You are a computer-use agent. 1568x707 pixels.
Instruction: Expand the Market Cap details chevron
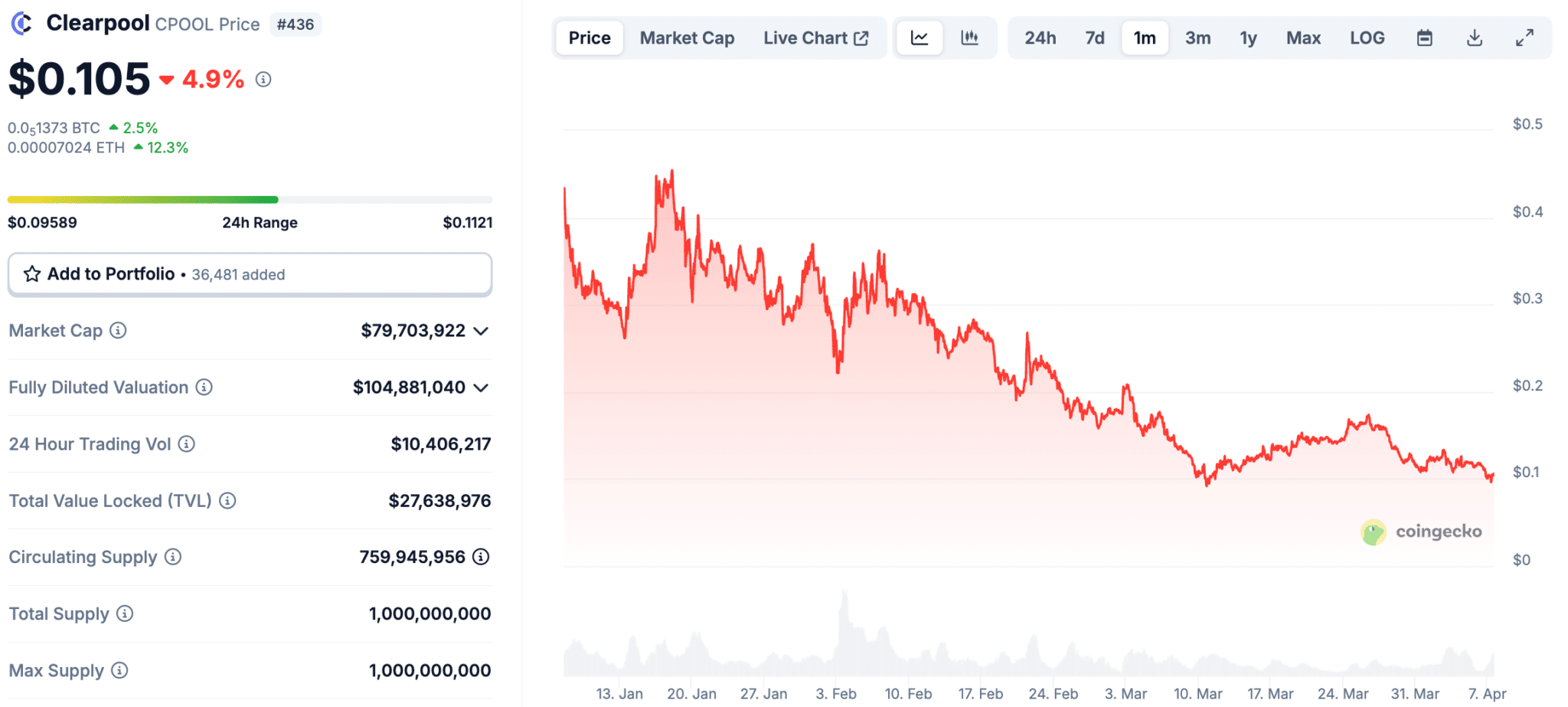pos(481,331)
